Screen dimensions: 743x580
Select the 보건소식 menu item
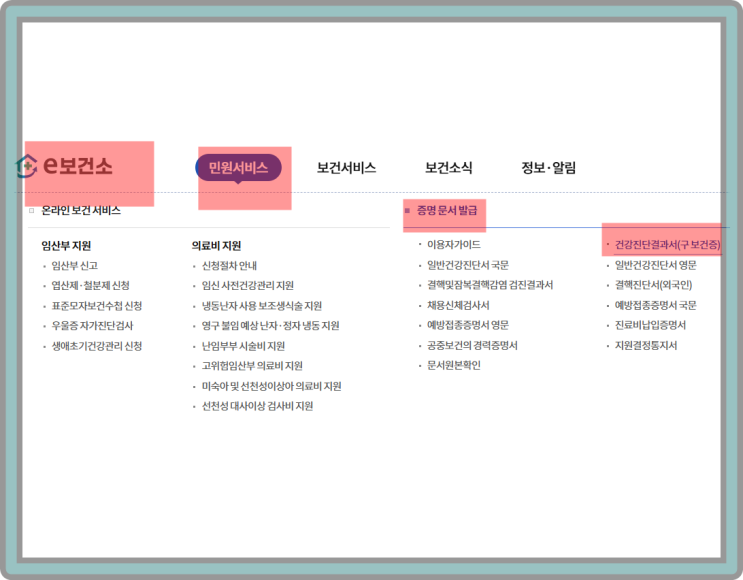[448, 168]
